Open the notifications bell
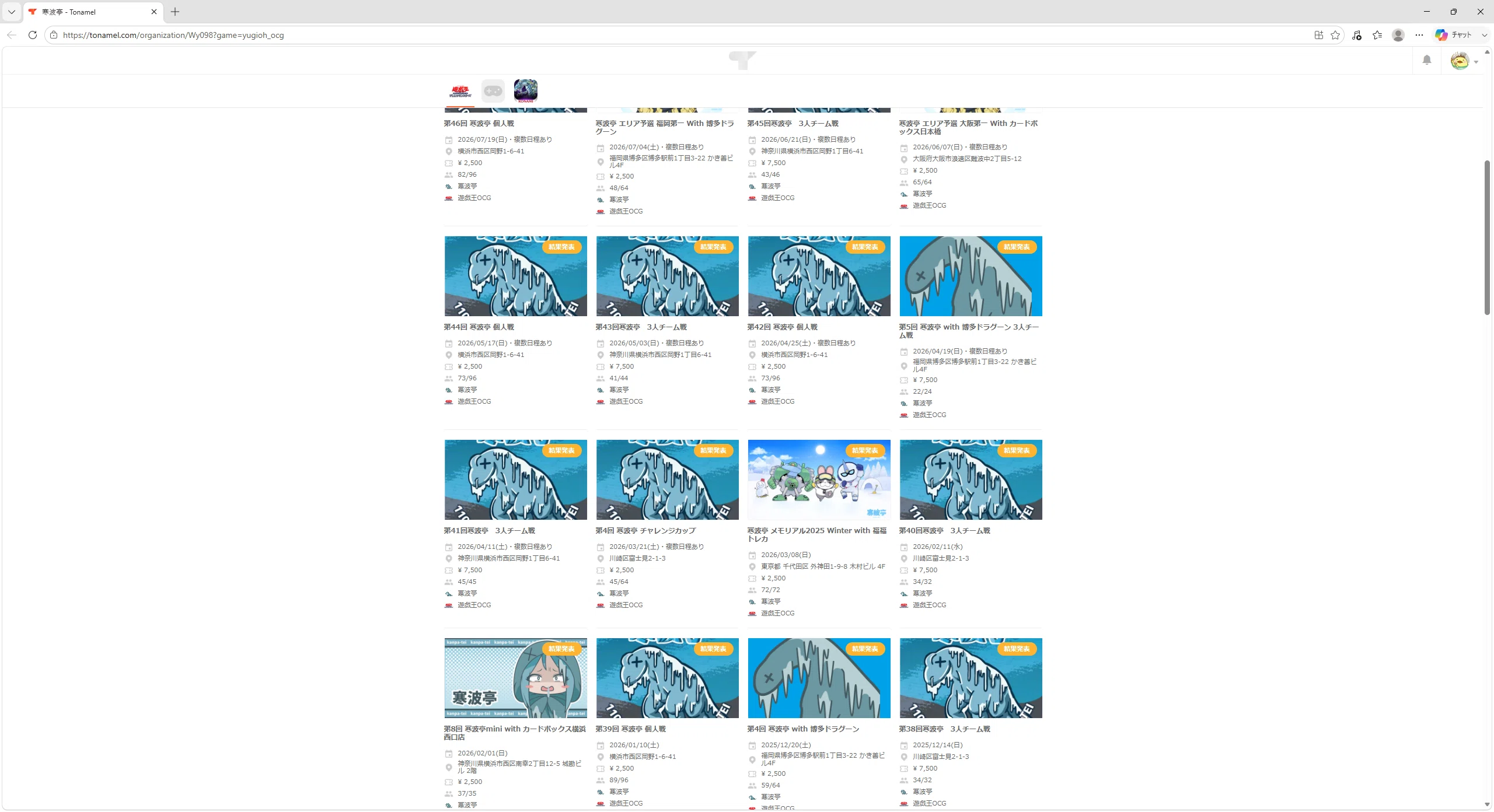1494x812 pixels. pos(1427,60)
